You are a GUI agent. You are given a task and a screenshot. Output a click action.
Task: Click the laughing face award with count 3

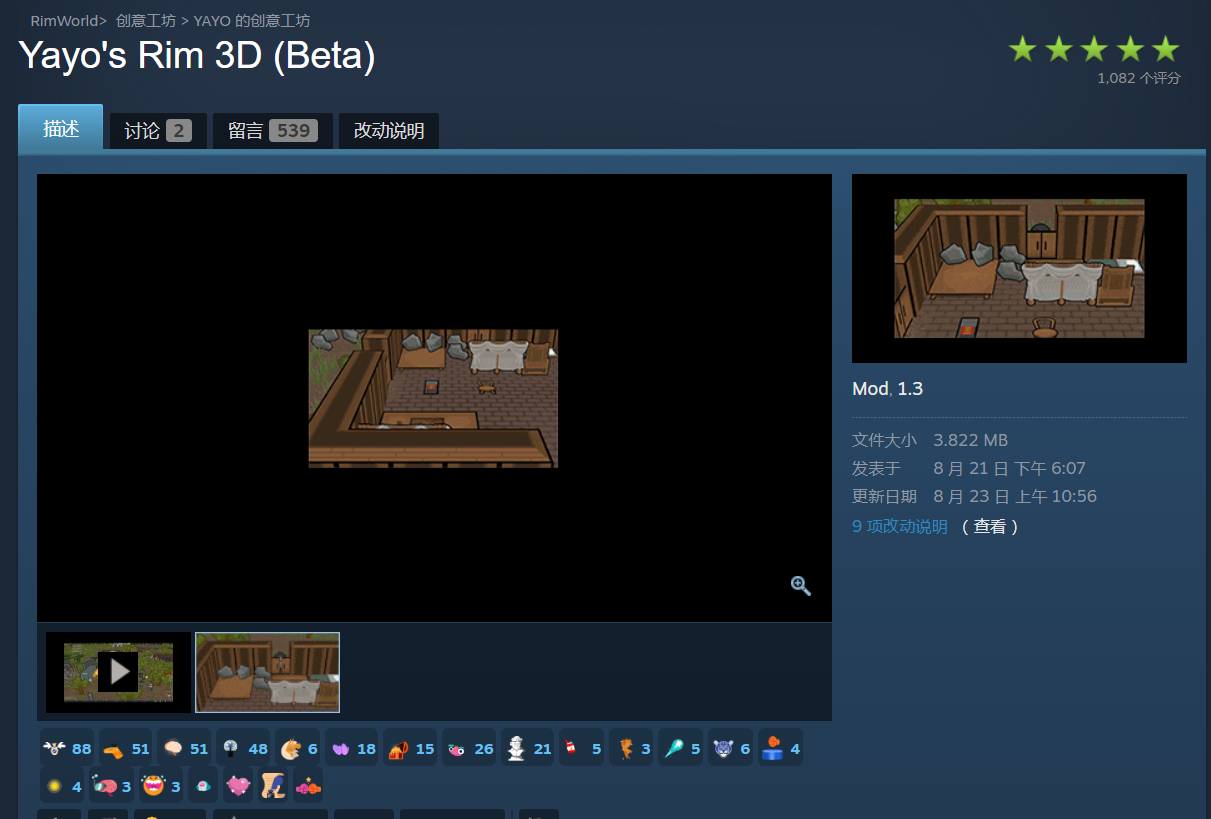pos(161,786)
